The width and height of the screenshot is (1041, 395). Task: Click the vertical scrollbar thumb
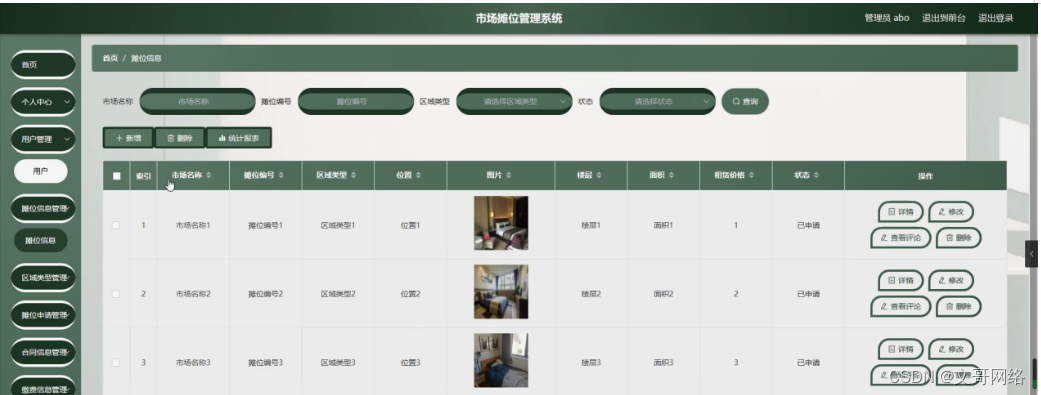click(x=1034, y=374)
